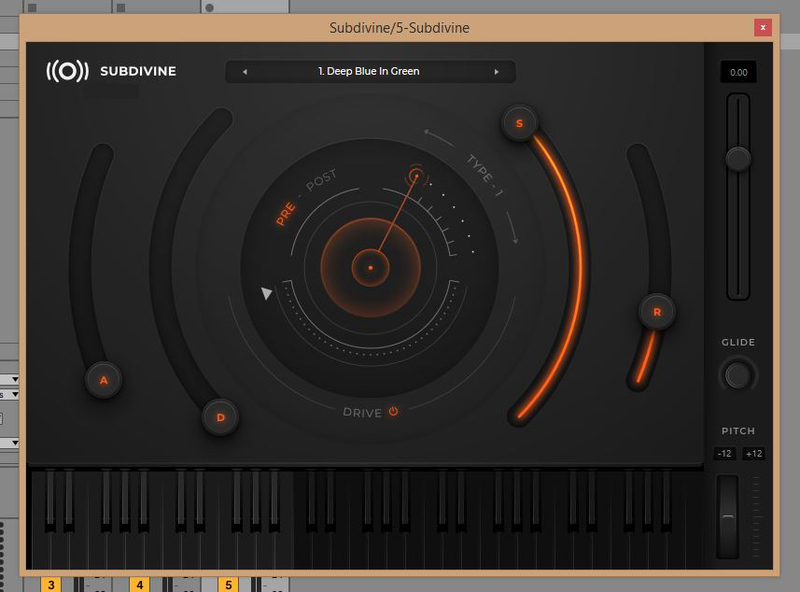Screen dimensions: 800x592
Task: Click the Subdivine logo icon
Action: [67, 71]
